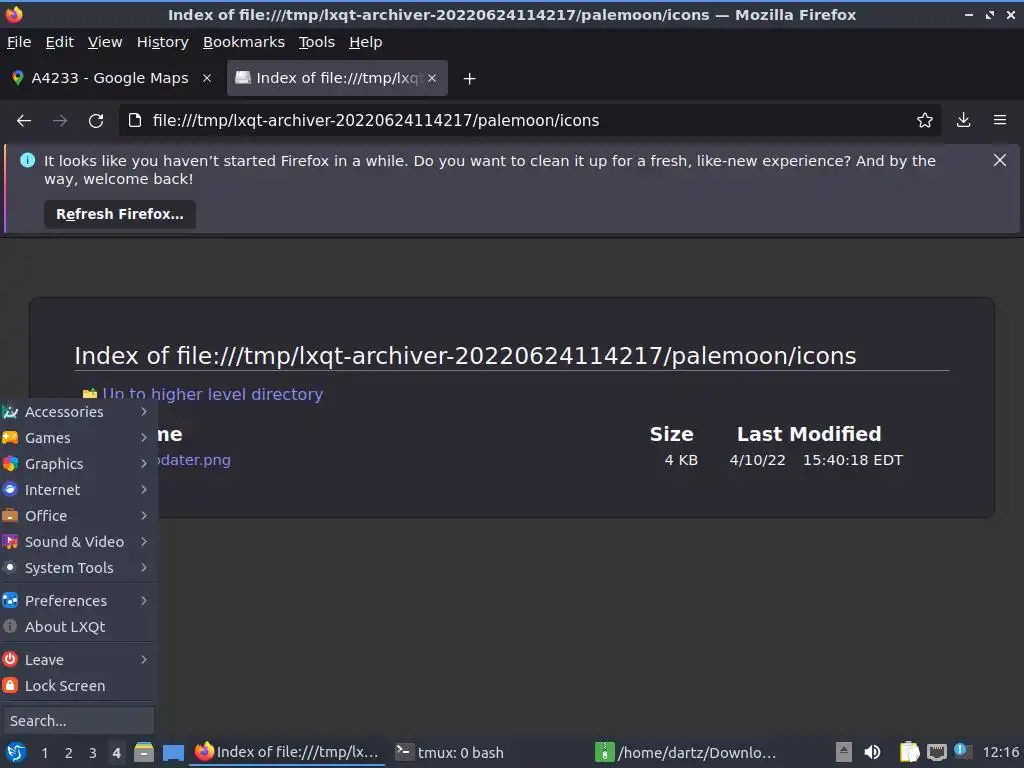Open the file manager from the panel quicklaunch
Viewport: 1024px width, 768px height.
(x=144, y=752)
